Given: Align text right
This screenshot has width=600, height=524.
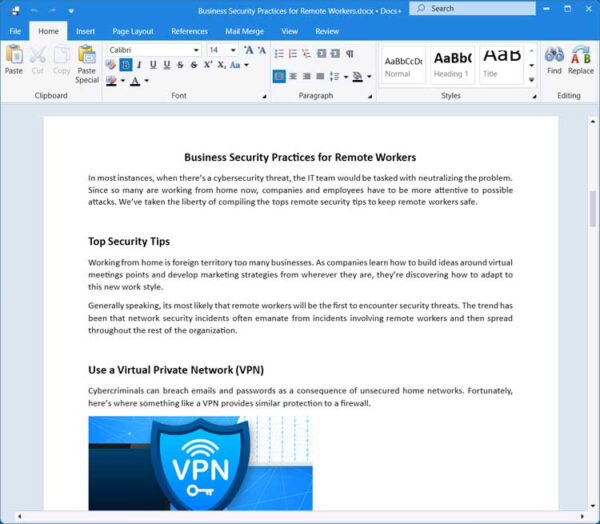Looking at the screenshot, I should 307,77.
